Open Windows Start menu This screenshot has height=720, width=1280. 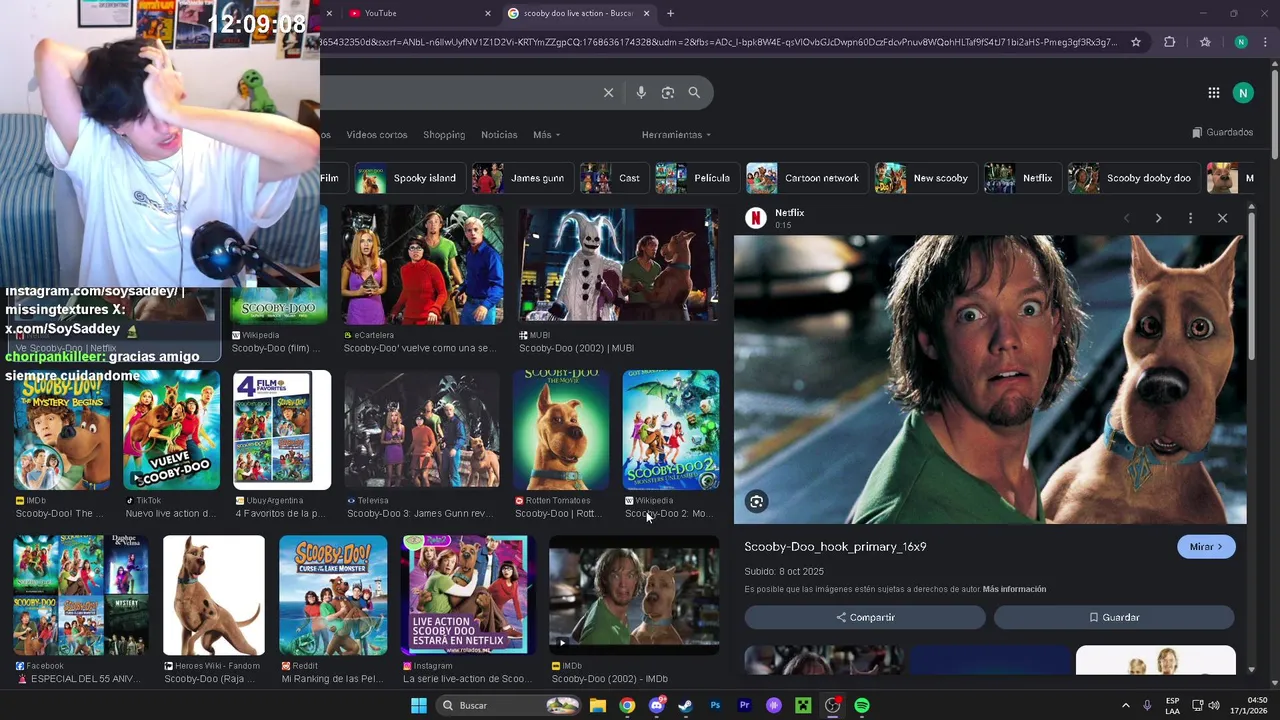pyautogui.click(x=419, y=706)
